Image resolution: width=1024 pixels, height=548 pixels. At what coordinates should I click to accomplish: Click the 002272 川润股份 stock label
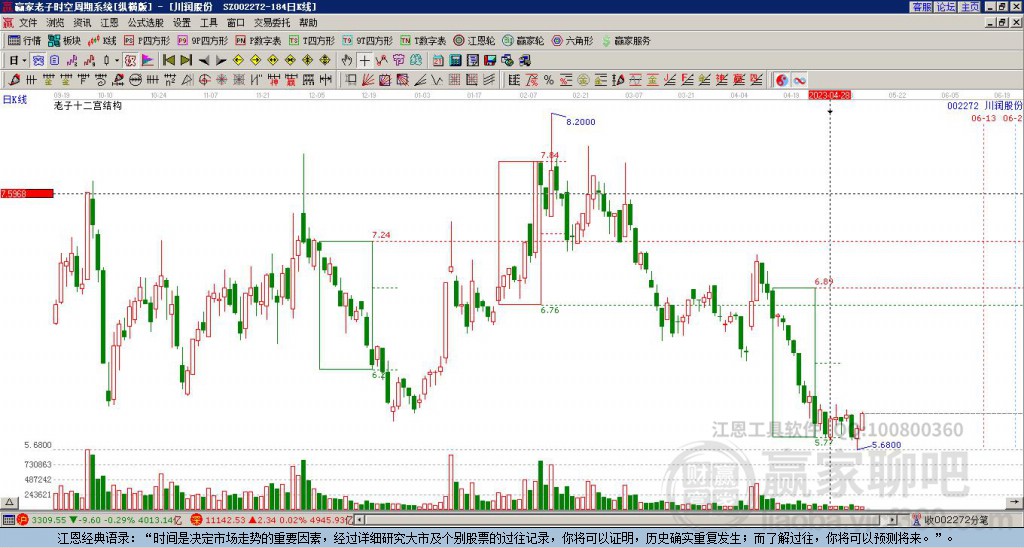coord(985,105)
